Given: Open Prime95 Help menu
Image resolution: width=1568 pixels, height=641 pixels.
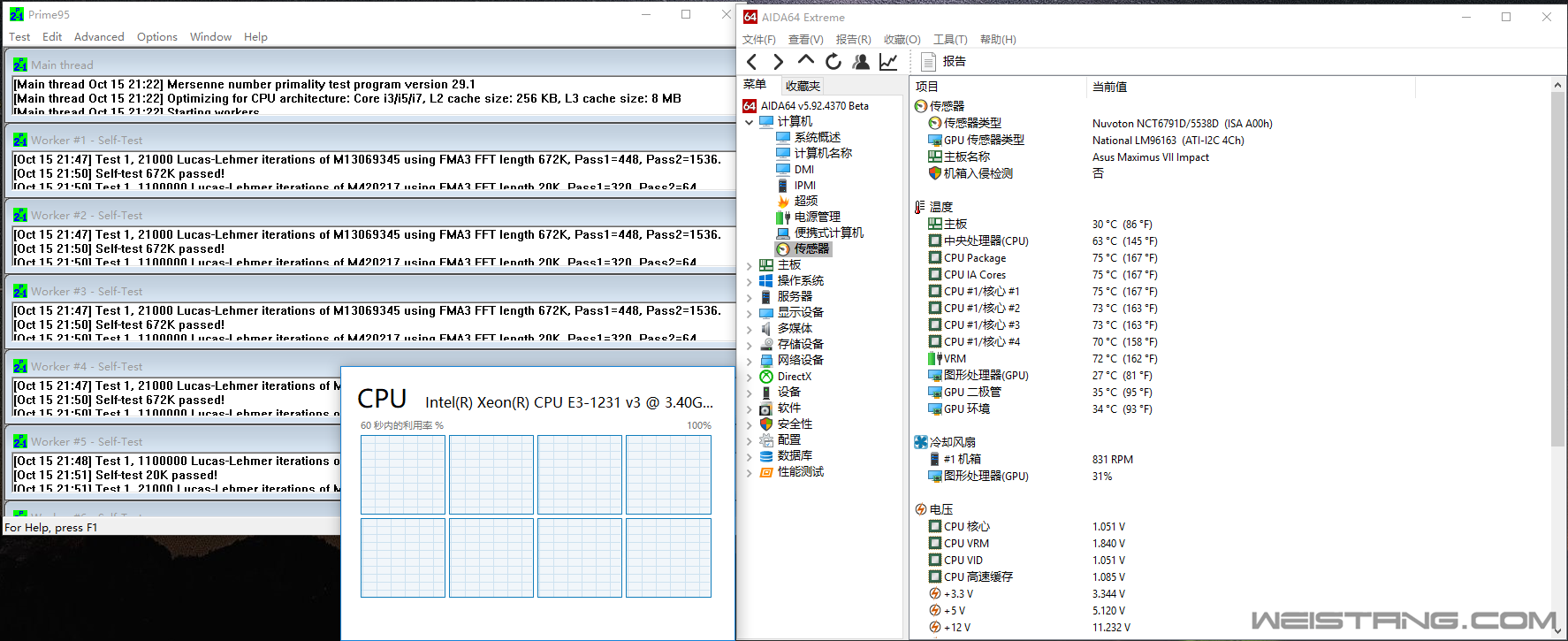Looking at the screenshot, I should (255, 37).
